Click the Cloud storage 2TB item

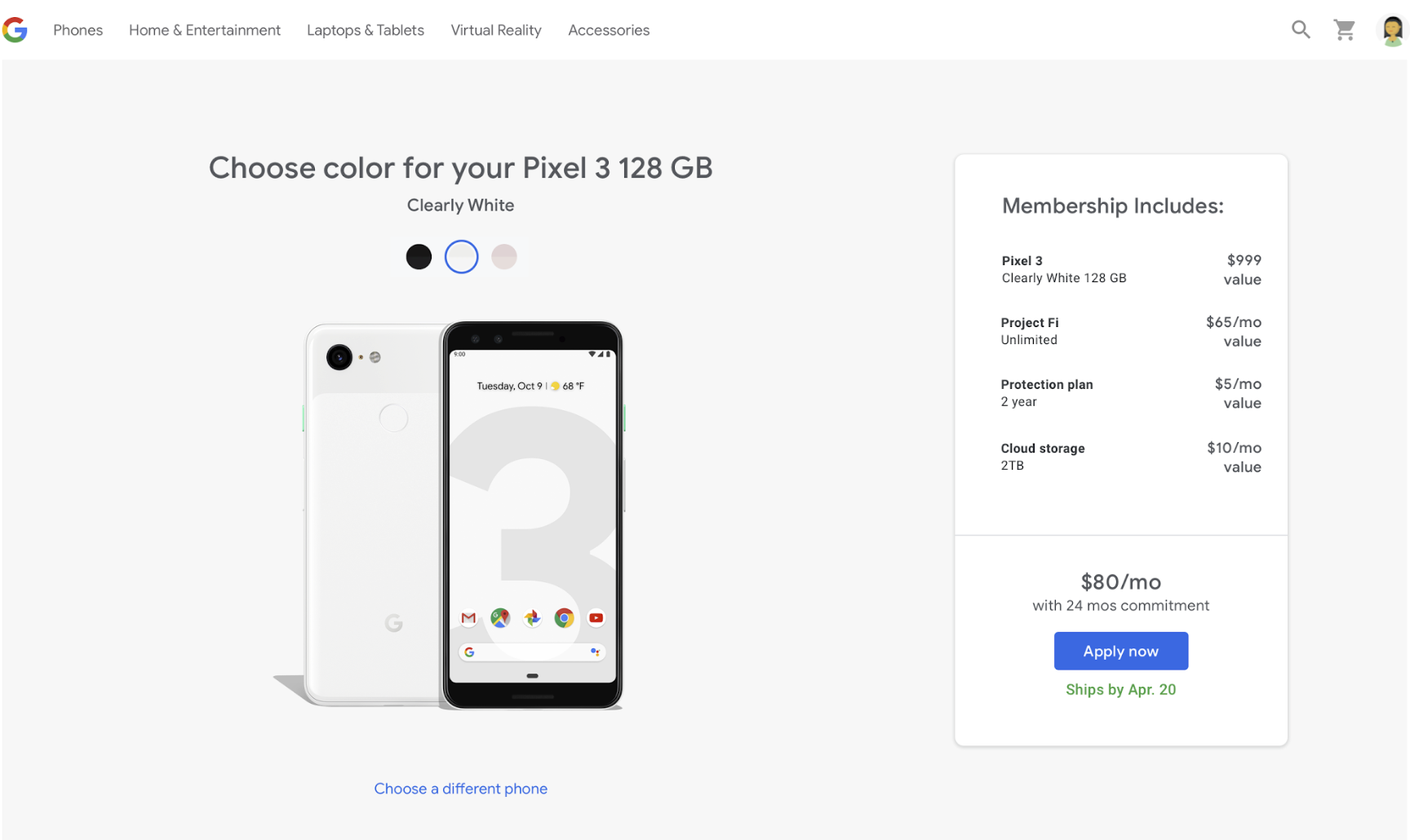click(x=1043, y=457)
